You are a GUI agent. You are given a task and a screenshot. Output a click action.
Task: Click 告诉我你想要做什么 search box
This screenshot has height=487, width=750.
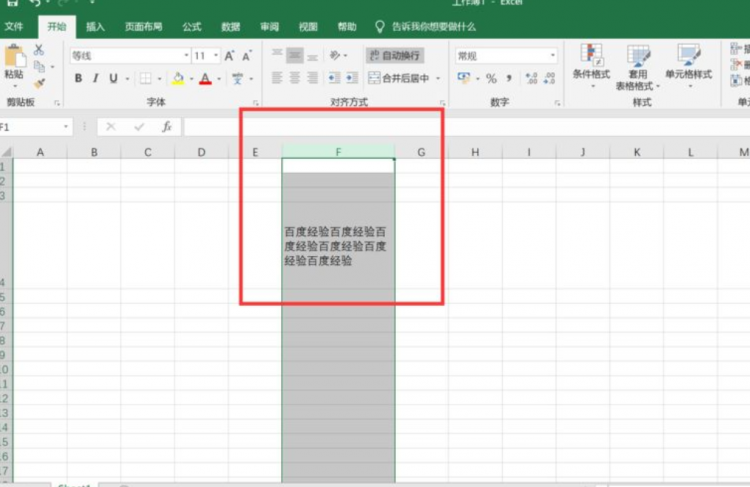click(426, 26)
